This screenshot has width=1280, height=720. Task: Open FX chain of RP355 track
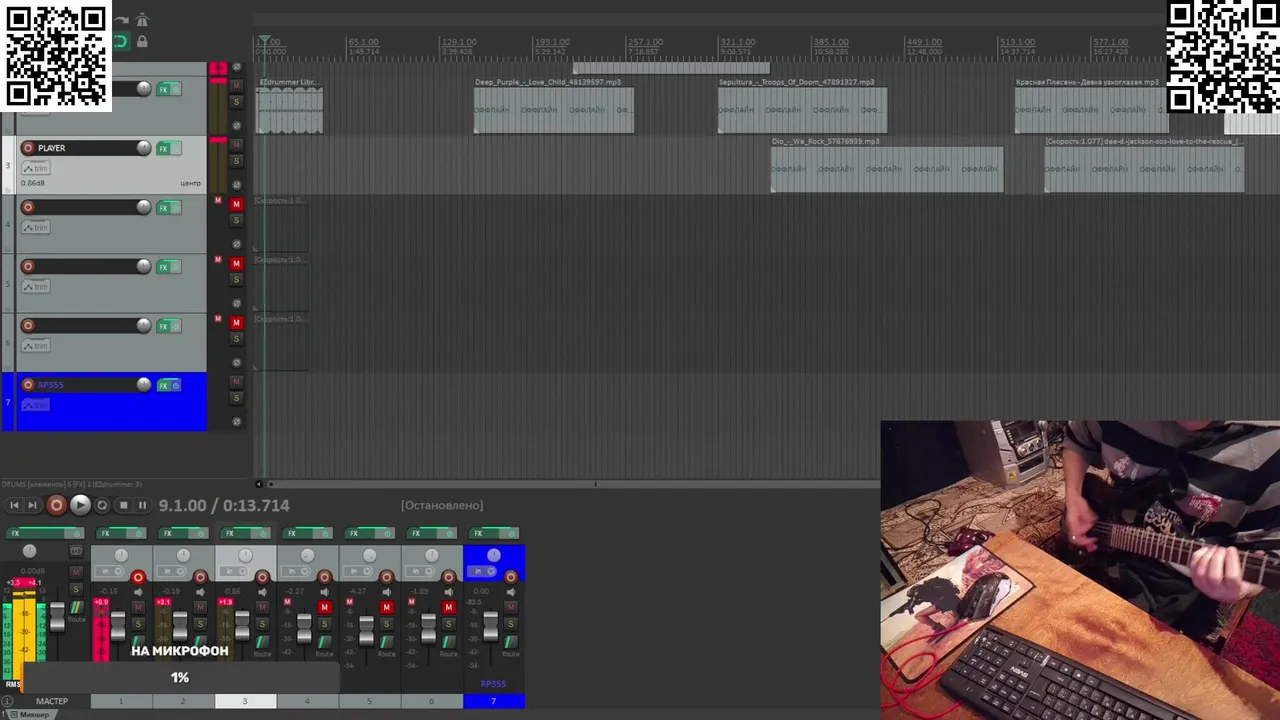pyautogui.click(x=164, y=385)
